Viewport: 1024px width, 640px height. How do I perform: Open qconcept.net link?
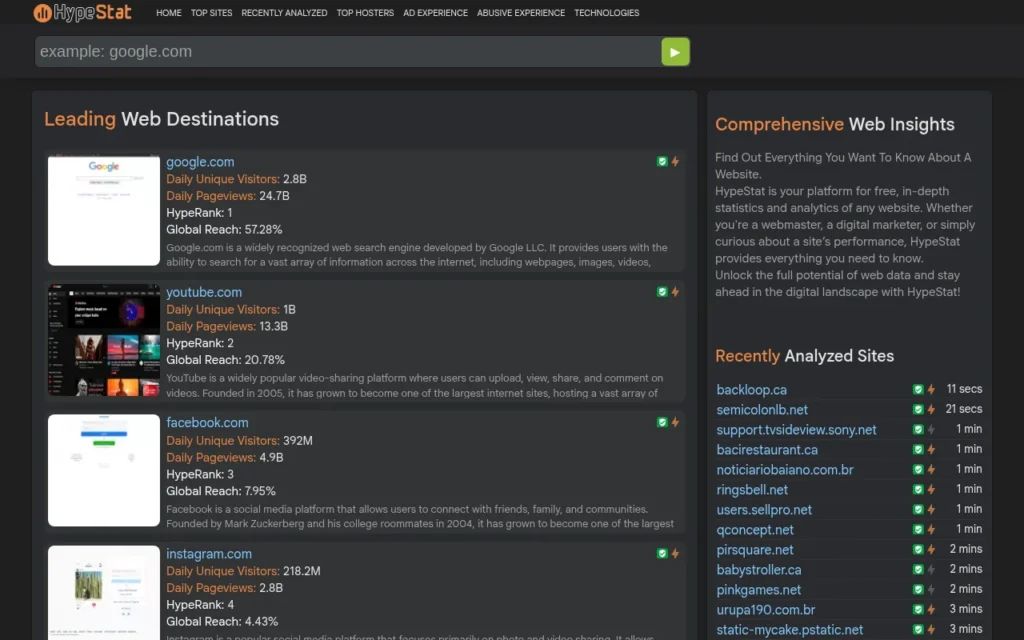click(755, 530)
